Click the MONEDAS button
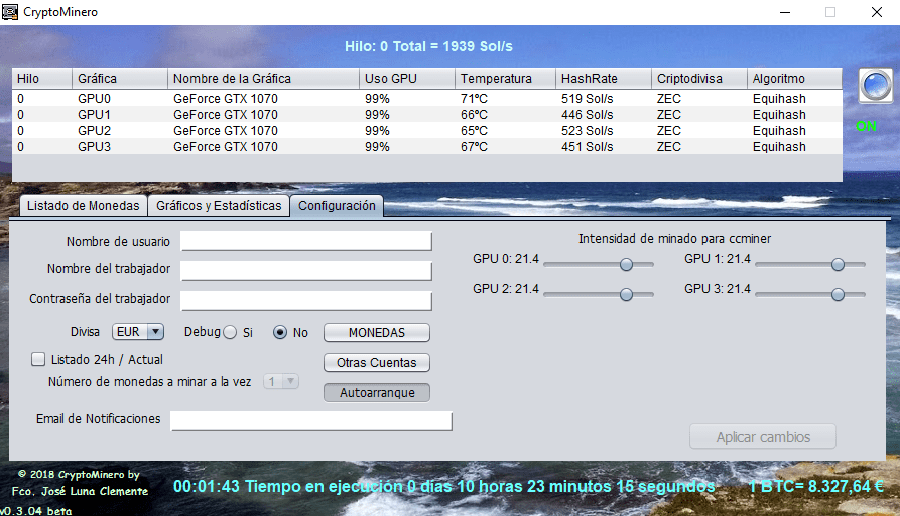The height and width of the screenshot is (516, 900). tap(377, 332)
